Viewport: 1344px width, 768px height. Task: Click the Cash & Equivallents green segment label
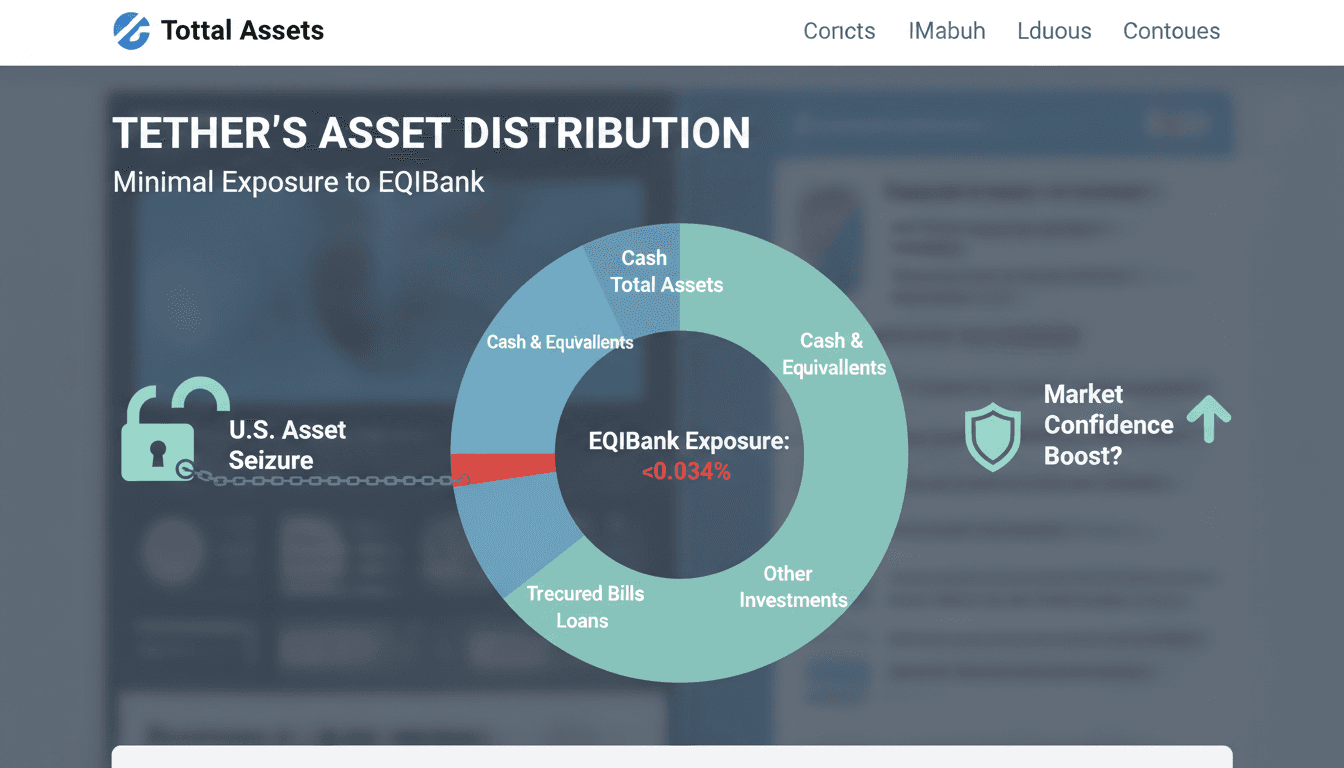coord(833,354)
